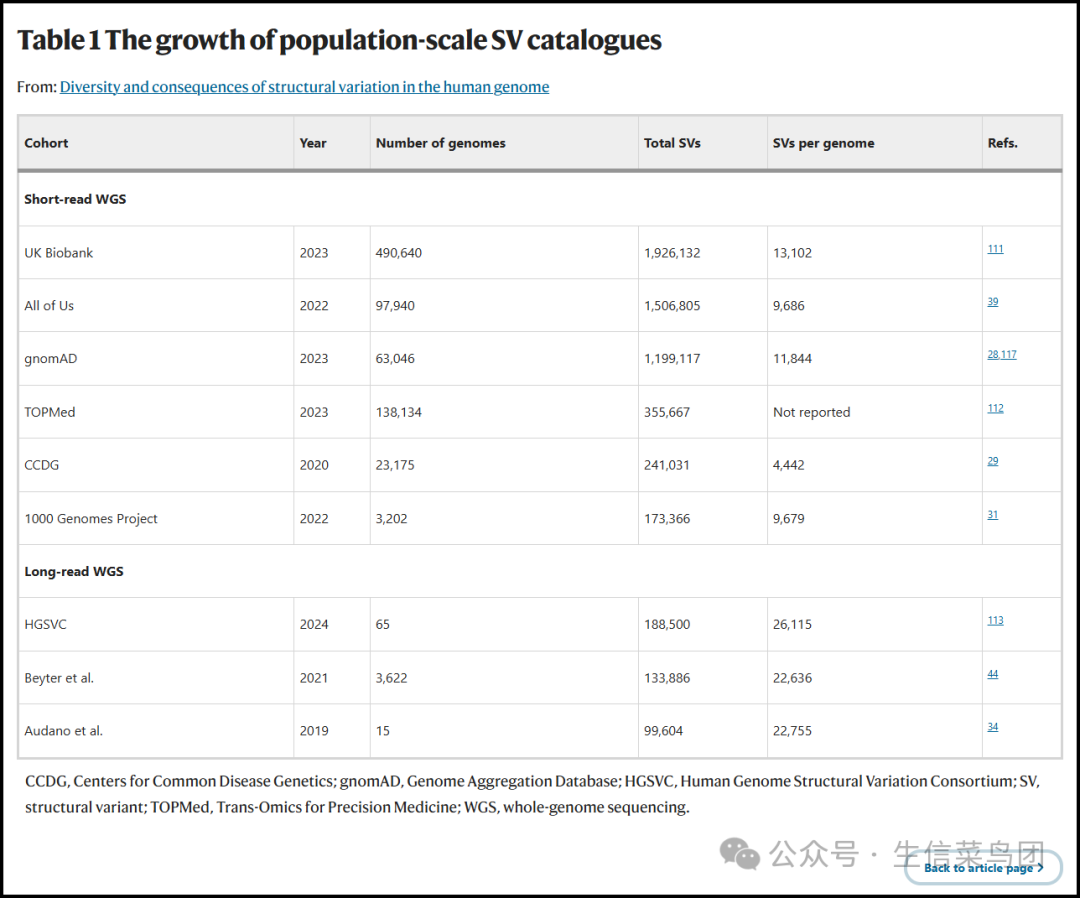Click the Long-read WGS section heading
1080x898 pixels.
coord(74,572)
